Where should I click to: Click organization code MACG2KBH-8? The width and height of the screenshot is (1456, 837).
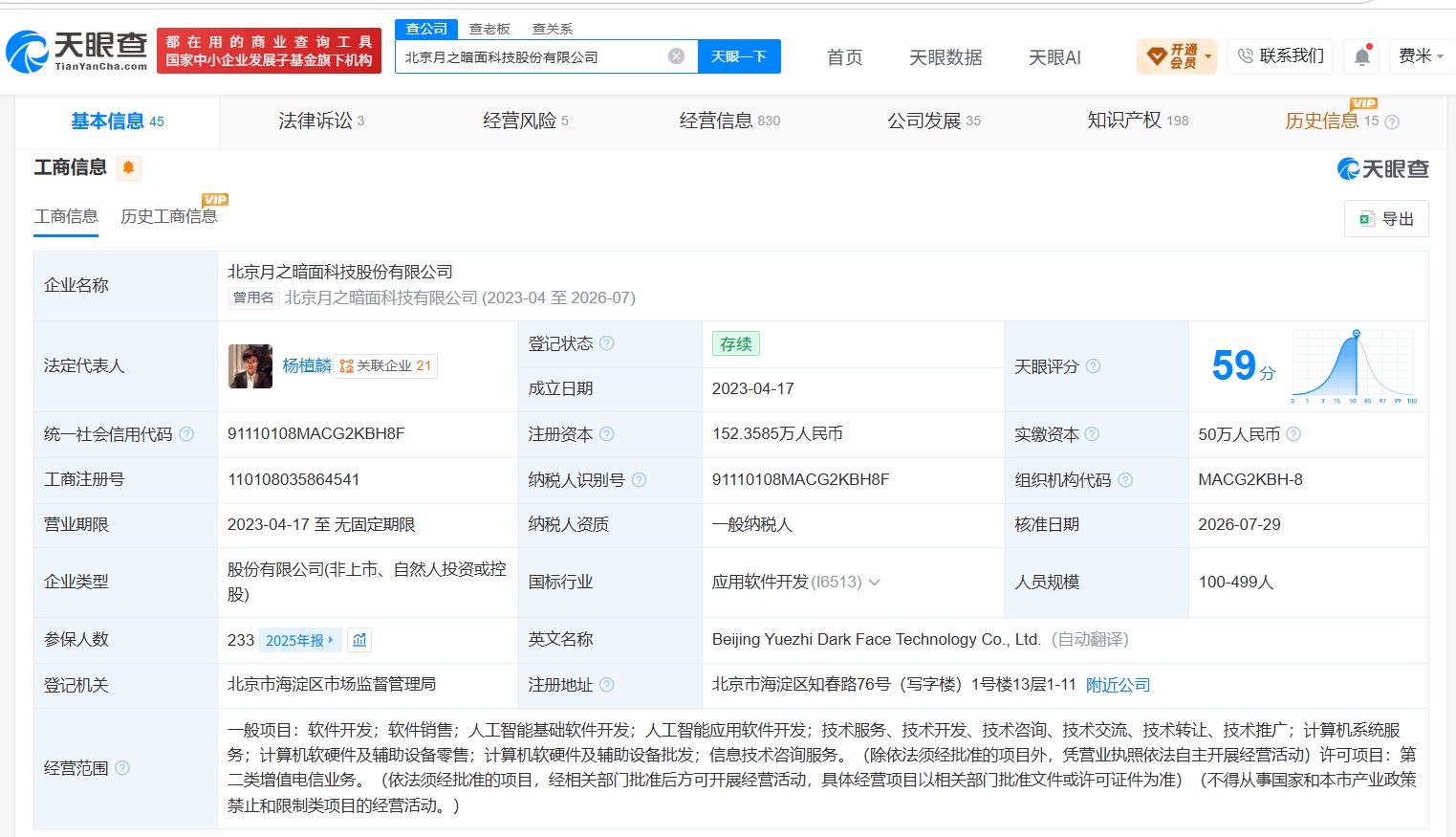coord(1250,480)
